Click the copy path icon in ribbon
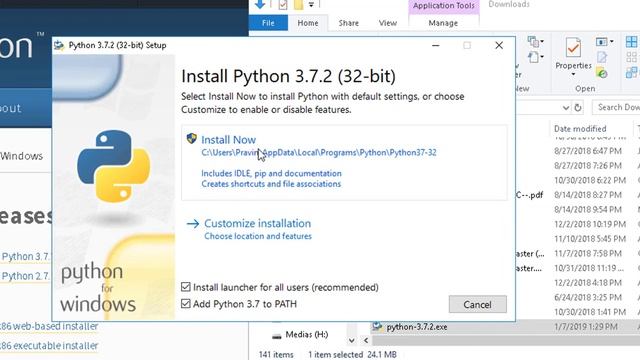 pyautogui.click(x=535, y=42)
